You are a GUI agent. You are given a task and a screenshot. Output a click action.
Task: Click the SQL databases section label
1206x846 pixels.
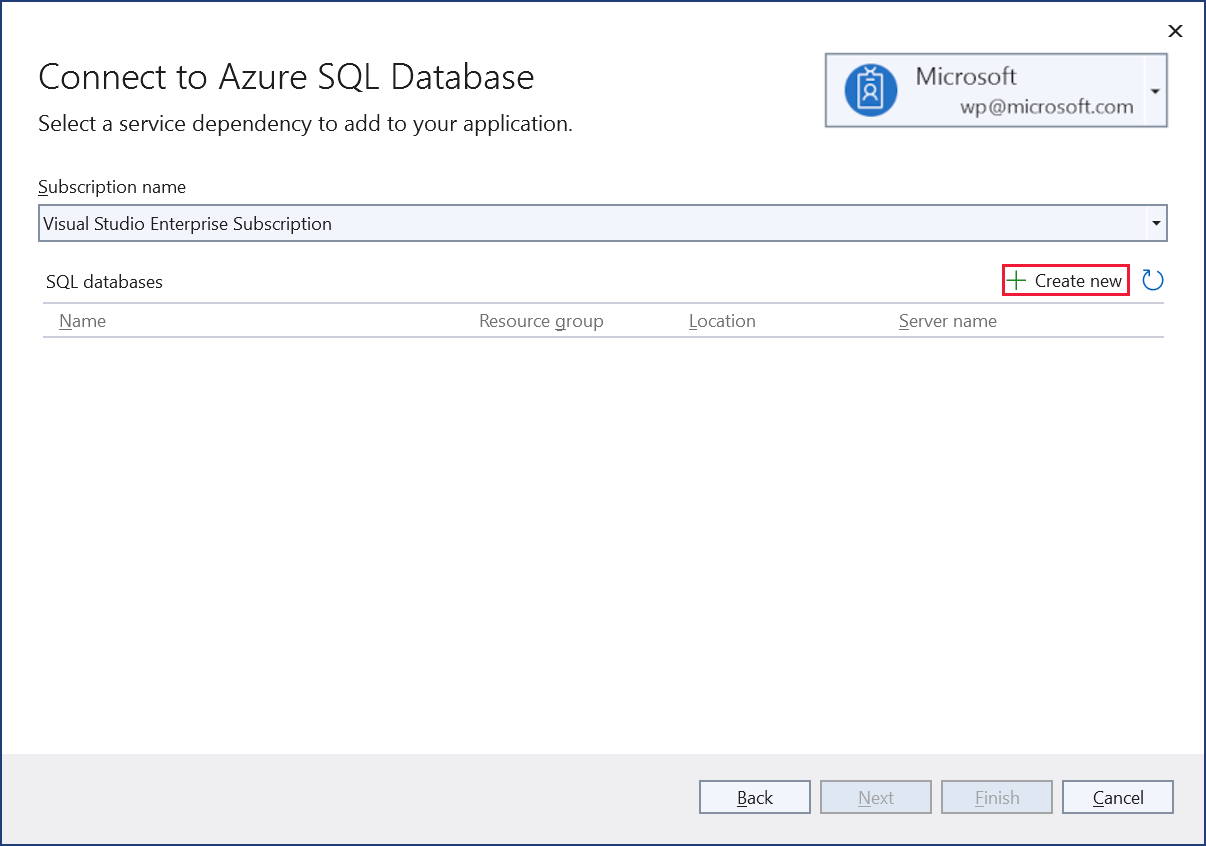click(104, 282)
